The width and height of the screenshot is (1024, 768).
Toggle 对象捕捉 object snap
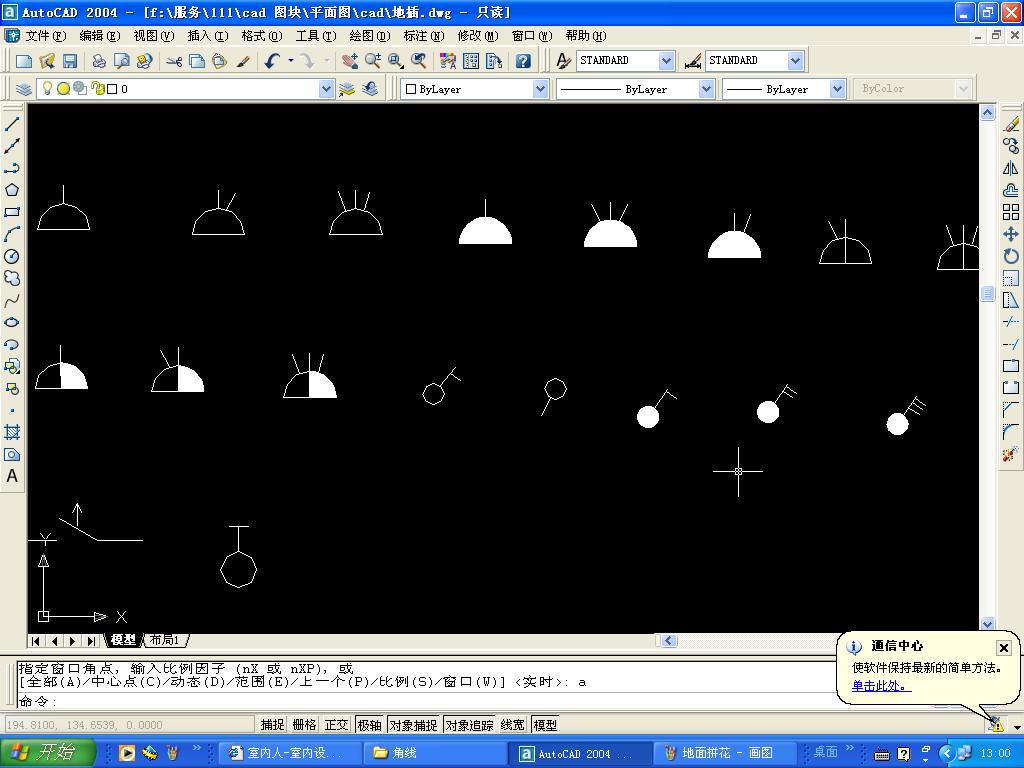click(413, 725)
